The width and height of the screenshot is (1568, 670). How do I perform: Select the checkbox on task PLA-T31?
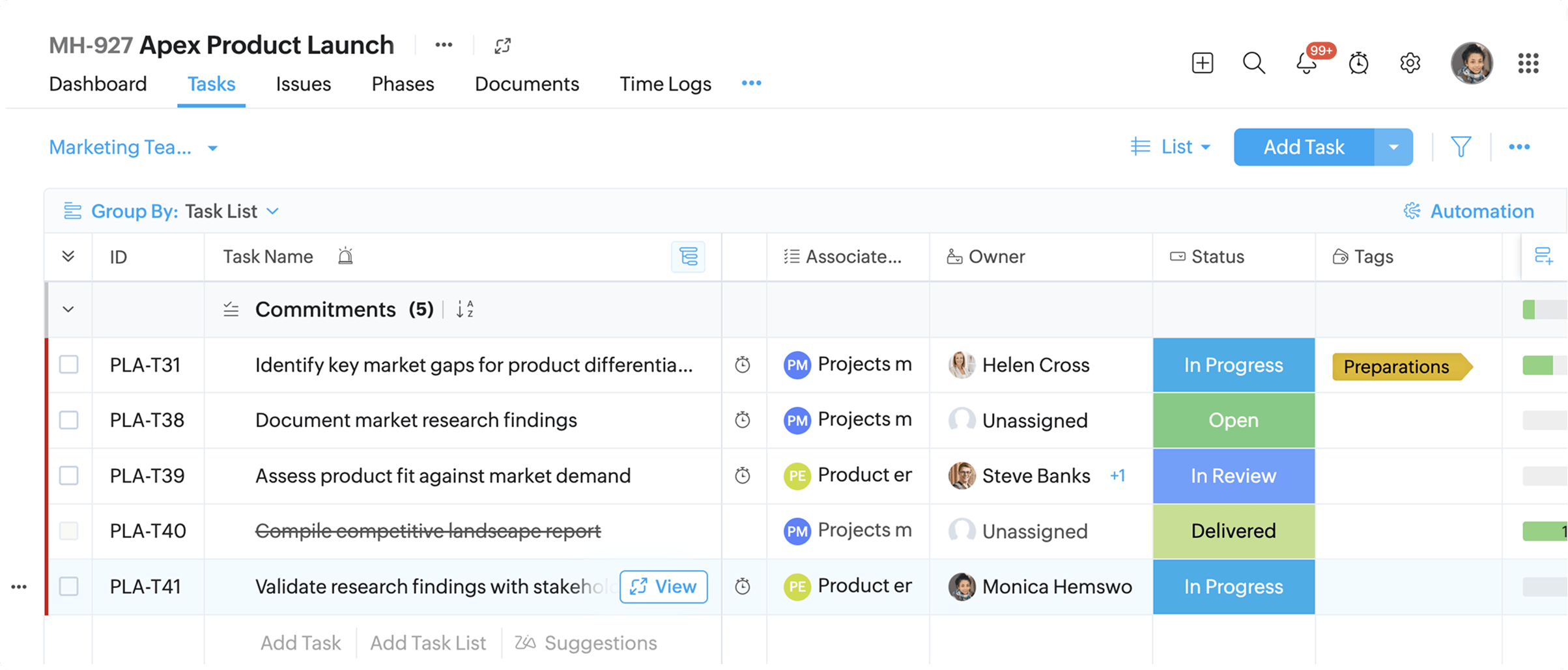coord(68,365)
